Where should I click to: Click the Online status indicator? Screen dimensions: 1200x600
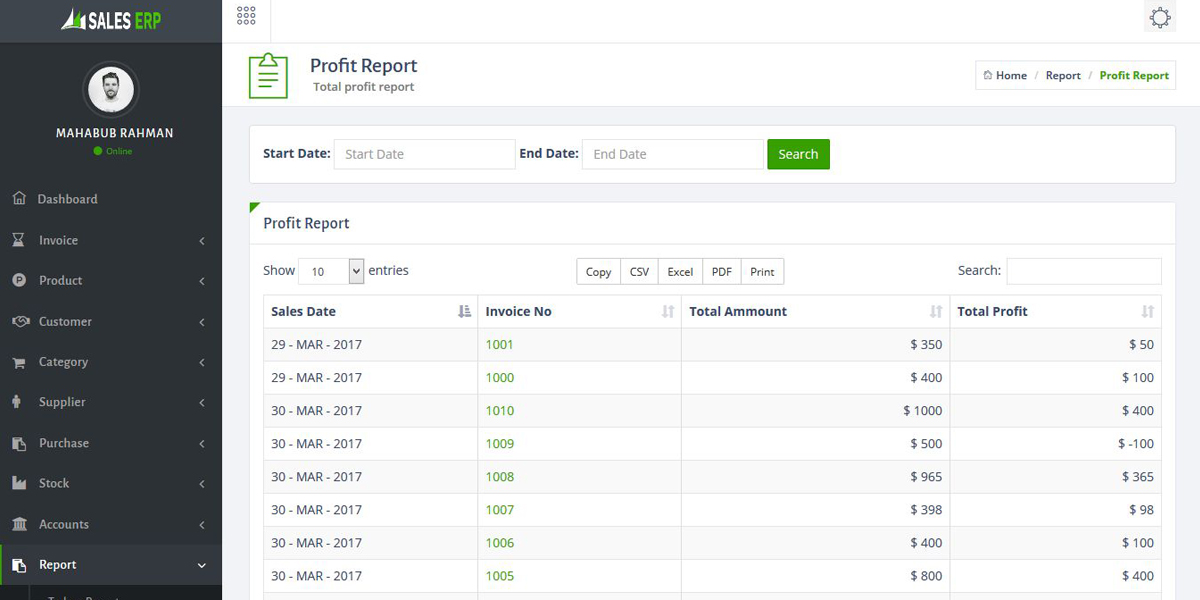click(113, 151)
